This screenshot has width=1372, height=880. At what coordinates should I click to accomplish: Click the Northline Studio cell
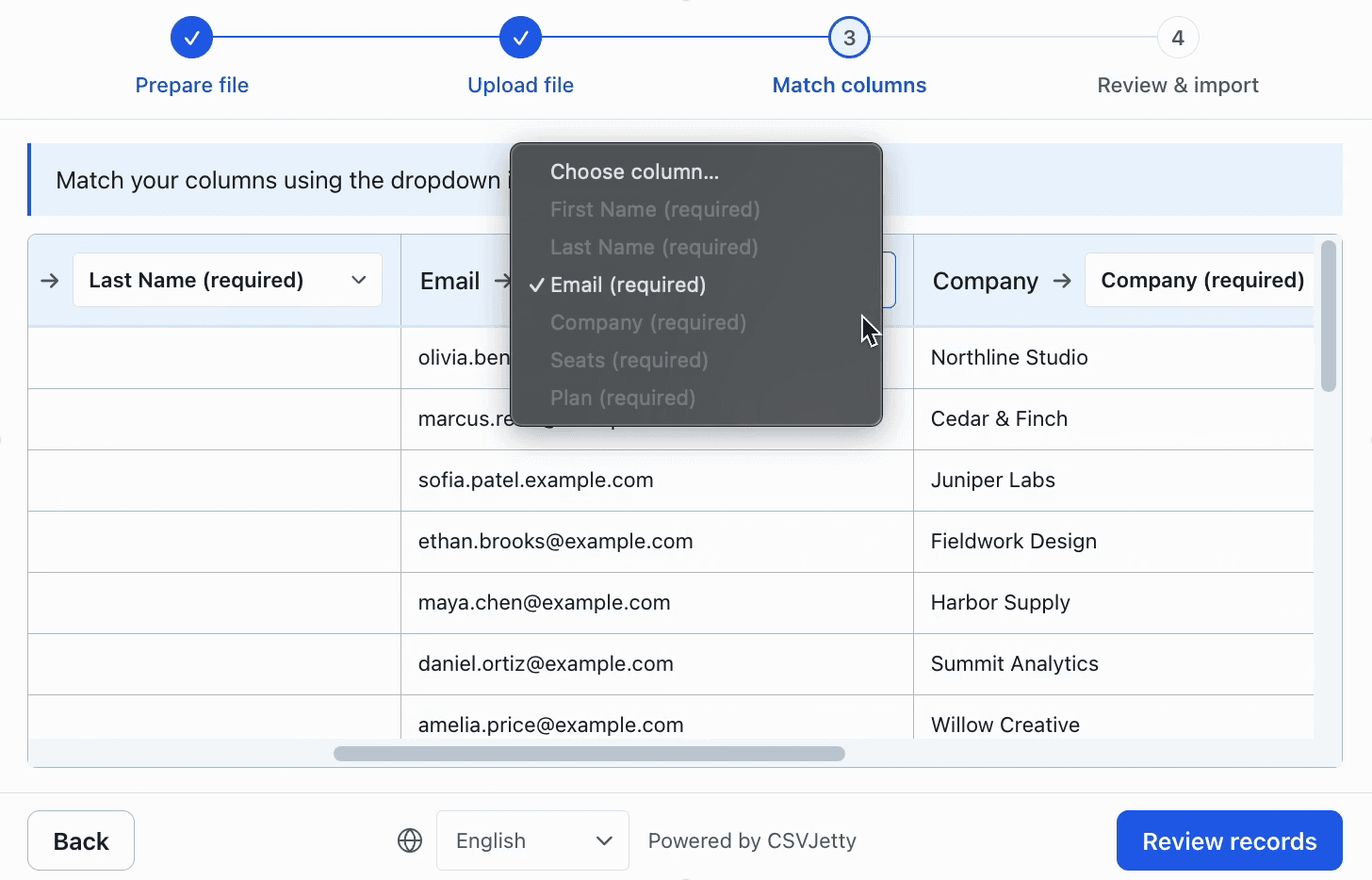click(x=1113, y=358)
